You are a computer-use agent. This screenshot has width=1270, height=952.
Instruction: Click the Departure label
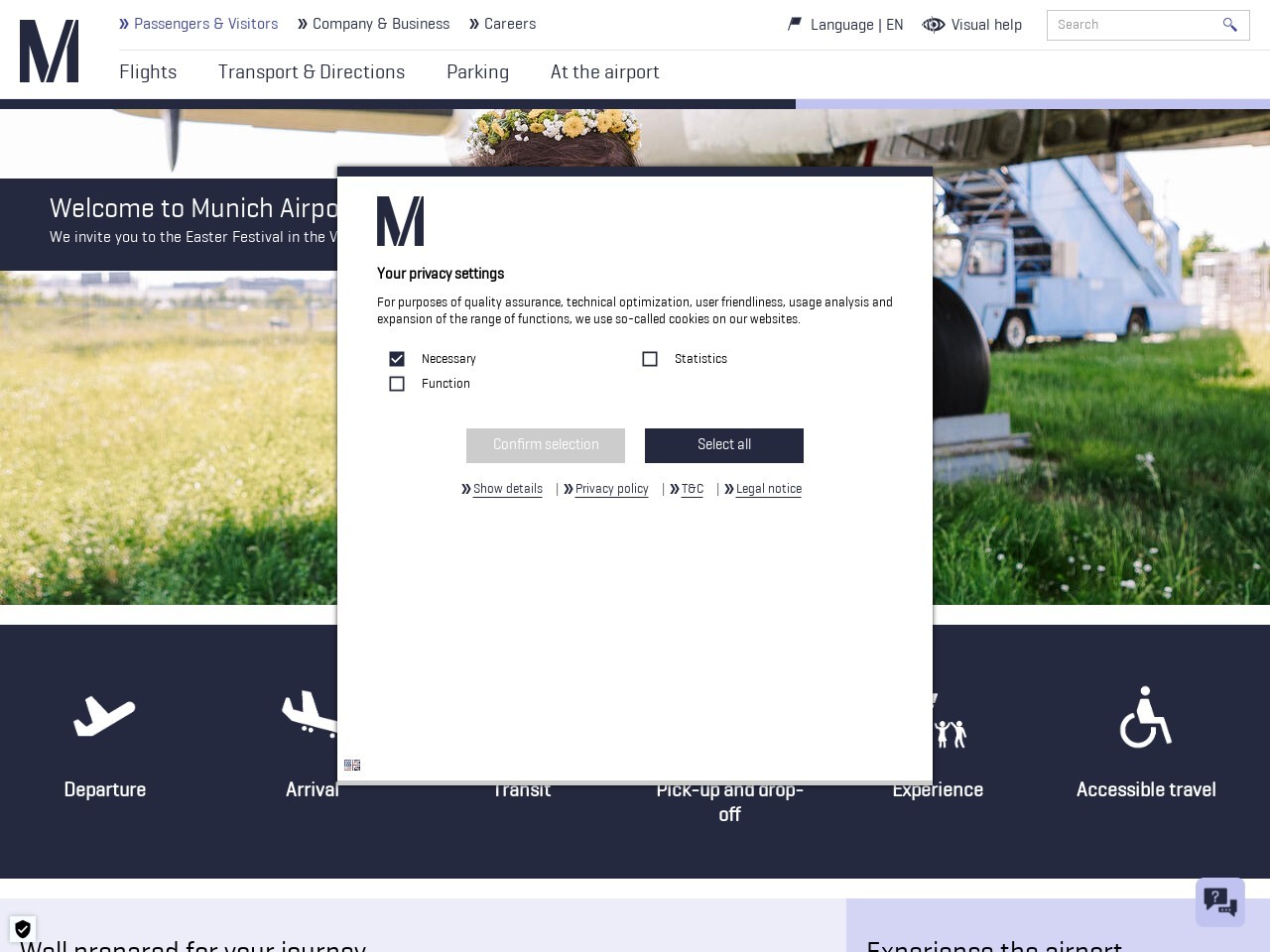(105, 789)
